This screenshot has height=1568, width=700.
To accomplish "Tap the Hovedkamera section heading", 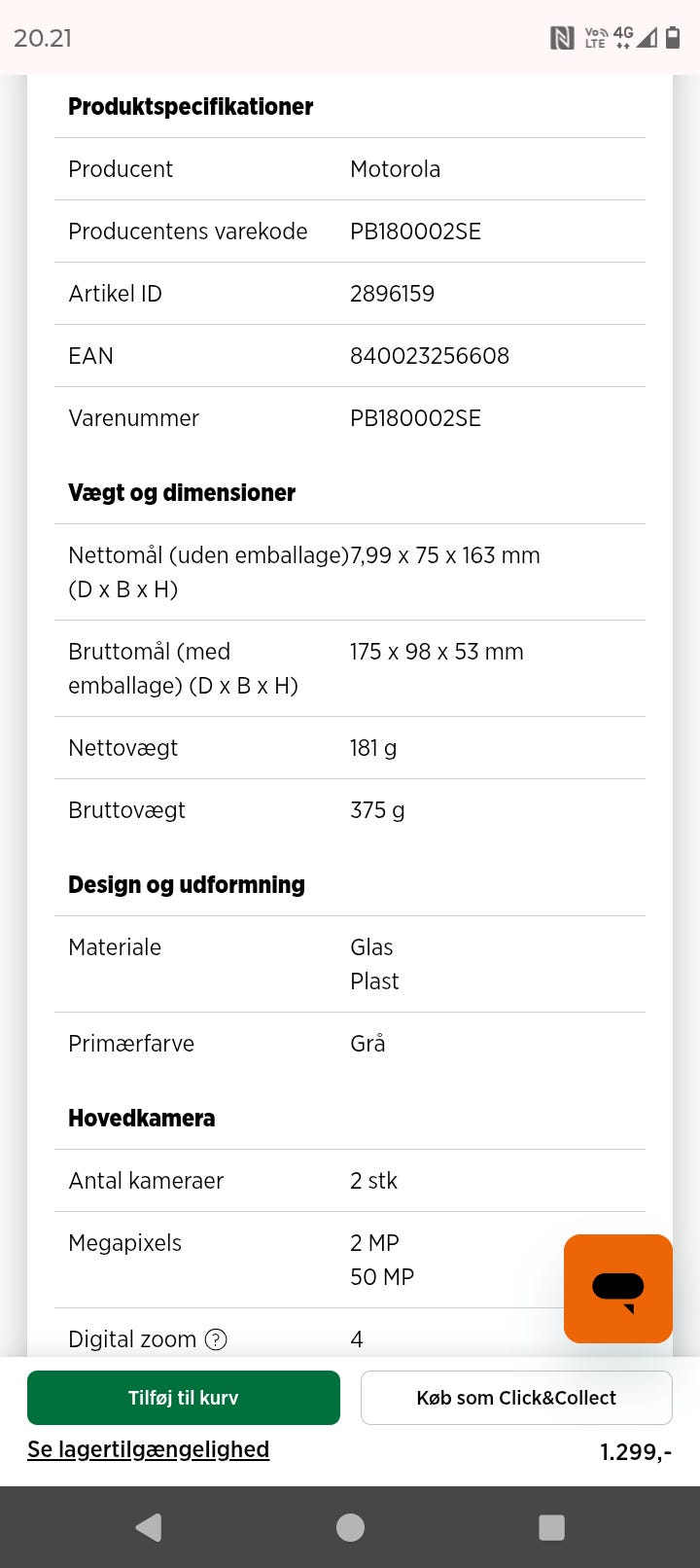I will coord(141,1119).
